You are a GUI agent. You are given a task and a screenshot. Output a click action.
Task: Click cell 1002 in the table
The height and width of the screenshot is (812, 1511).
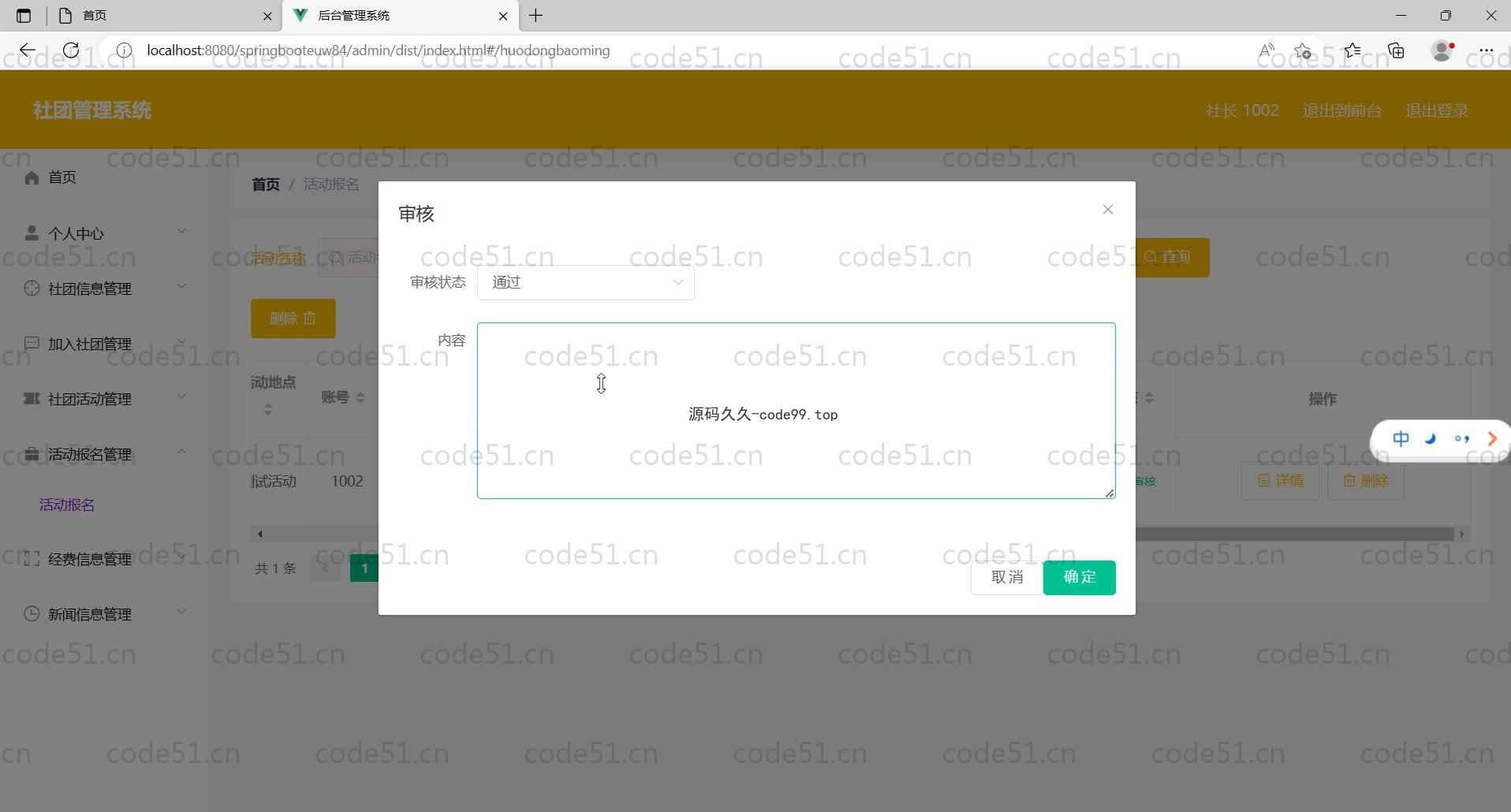pos(347,481)
